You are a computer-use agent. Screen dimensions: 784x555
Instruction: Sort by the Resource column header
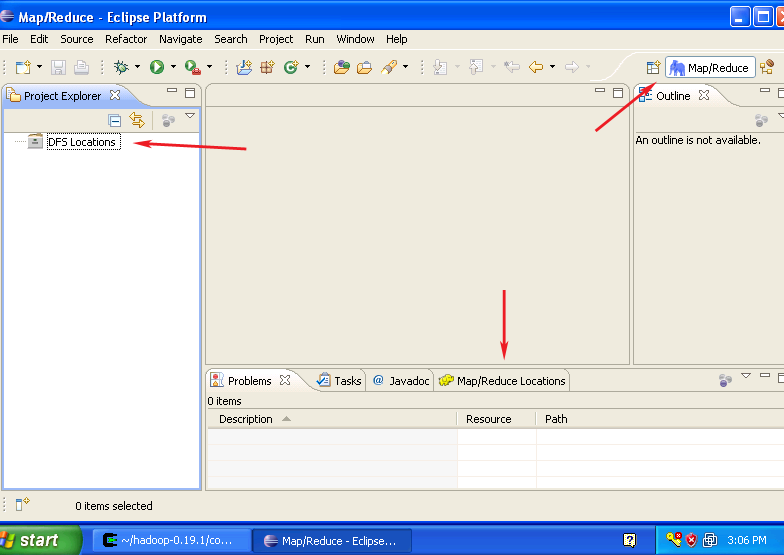496,419
